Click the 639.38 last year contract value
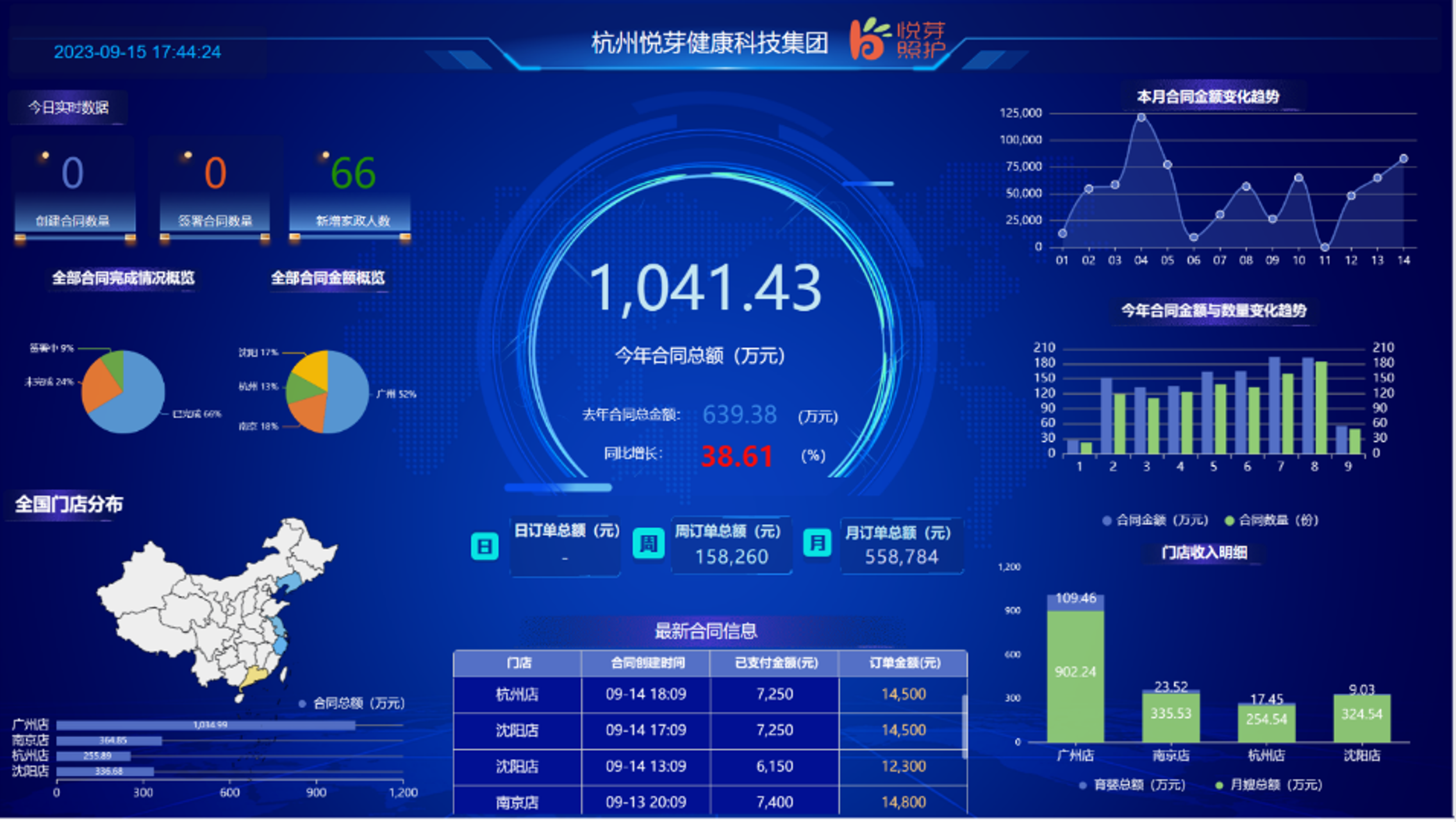The height and width of the screenshot is (822, 1456). pos(740,415)
